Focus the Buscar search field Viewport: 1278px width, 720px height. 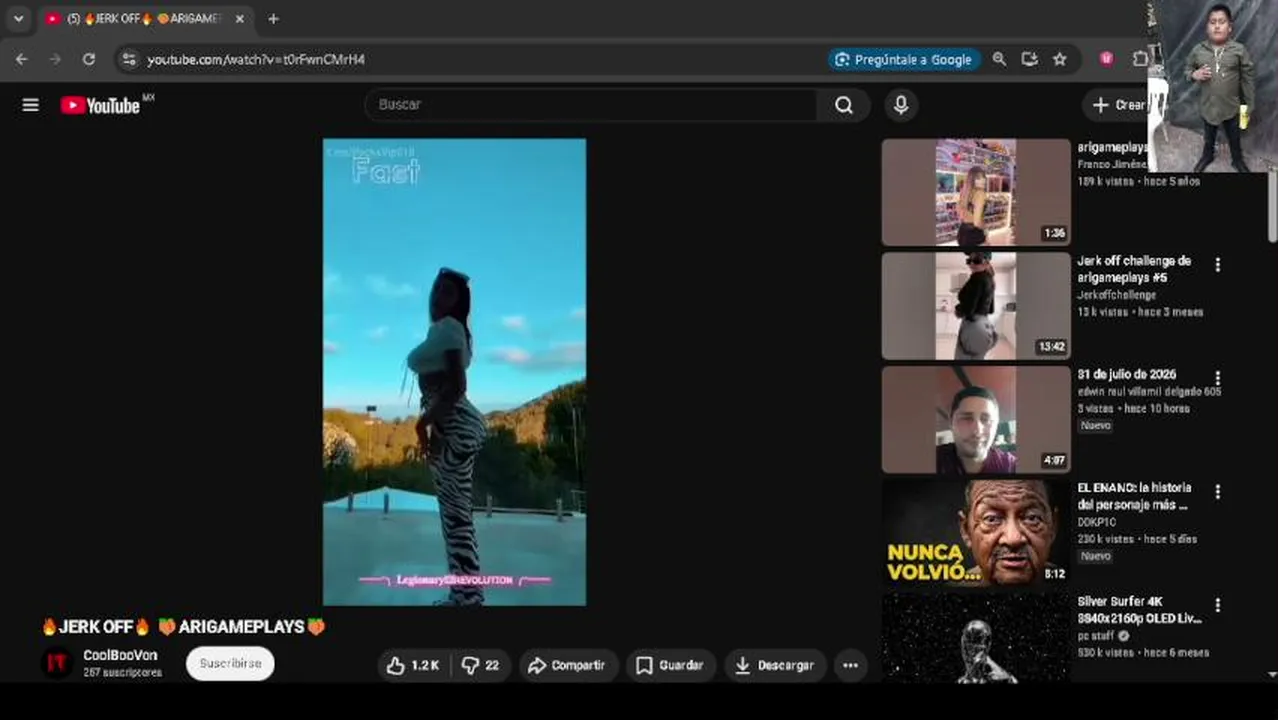592,105
